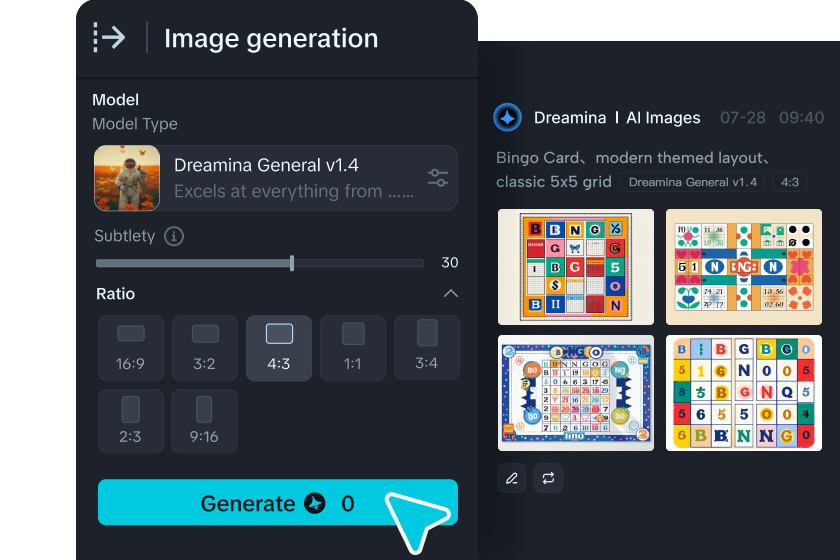The height and width of the screenshot is (560, 840).
Task: Select the 16:9 ratio option
Action: click(131, 348)
